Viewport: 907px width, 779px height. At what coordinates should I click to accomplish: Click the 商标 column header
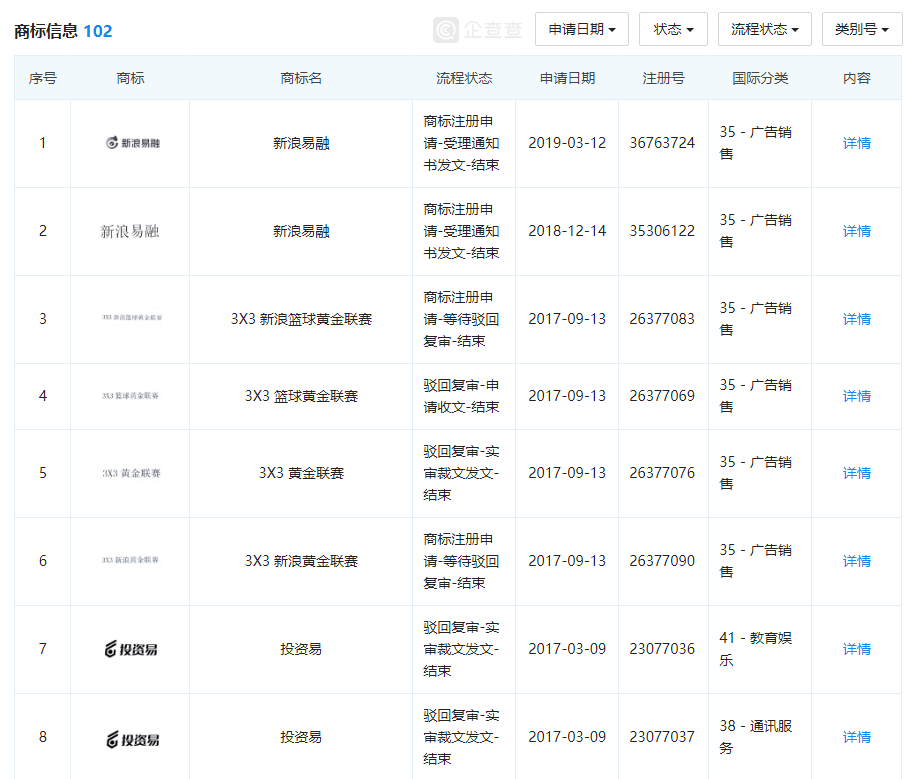tap(130, 78)
